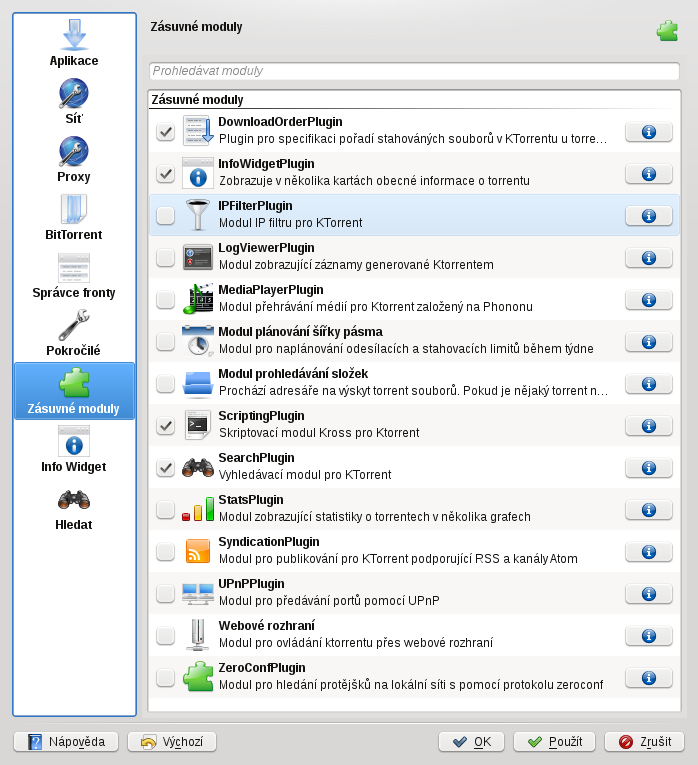This screenshot has width=698, height=765.
Task: Open the Info Widget settings page
Action: [74, 449]
